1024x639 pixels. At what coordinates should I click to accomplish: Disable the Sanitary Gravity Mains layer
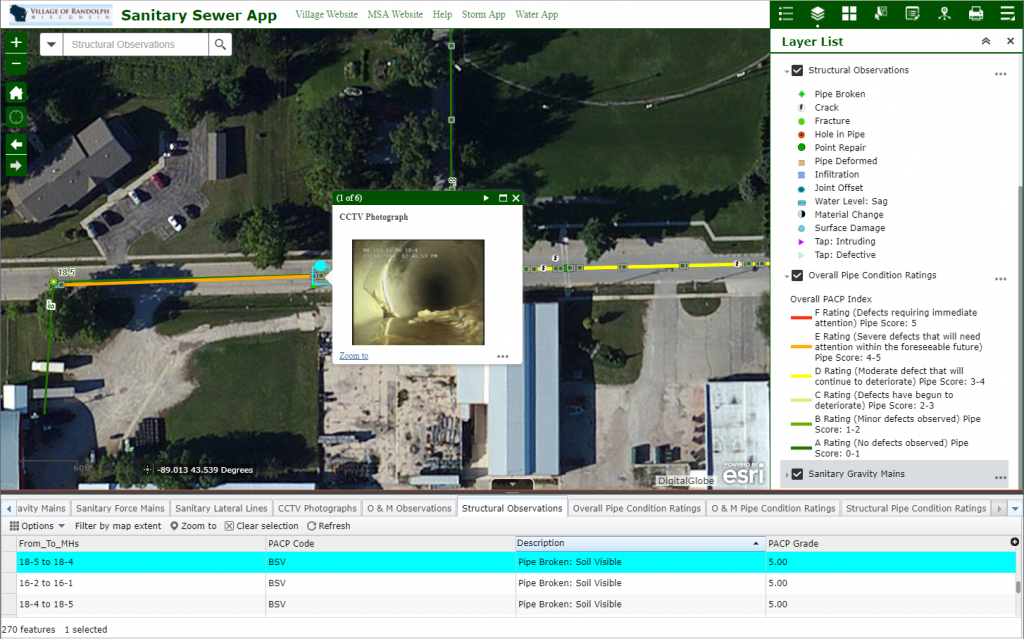pos(796,475)
